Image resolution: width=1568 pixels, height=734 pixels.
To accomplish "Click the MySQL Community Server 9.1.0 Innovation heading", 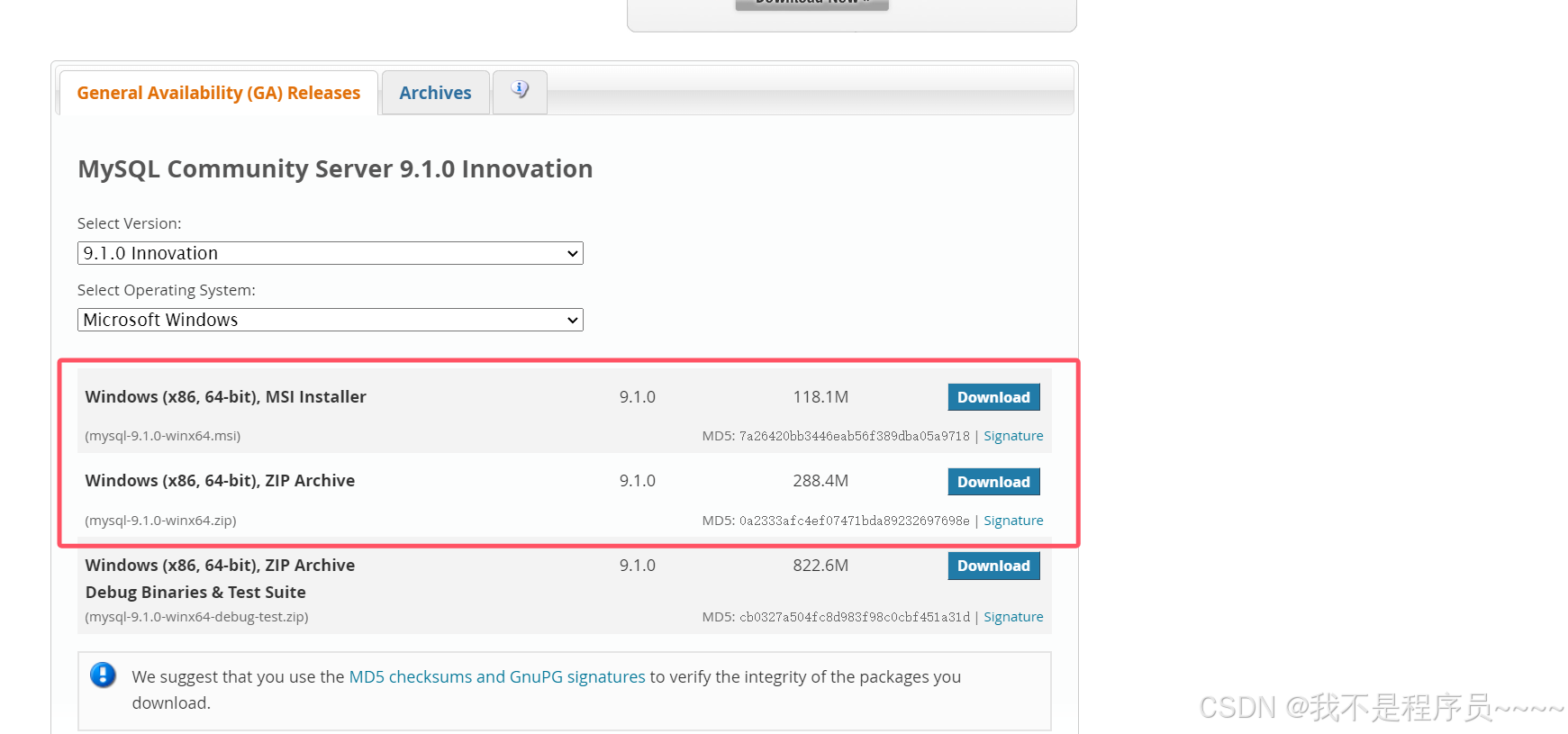I will tap(335, 169).
